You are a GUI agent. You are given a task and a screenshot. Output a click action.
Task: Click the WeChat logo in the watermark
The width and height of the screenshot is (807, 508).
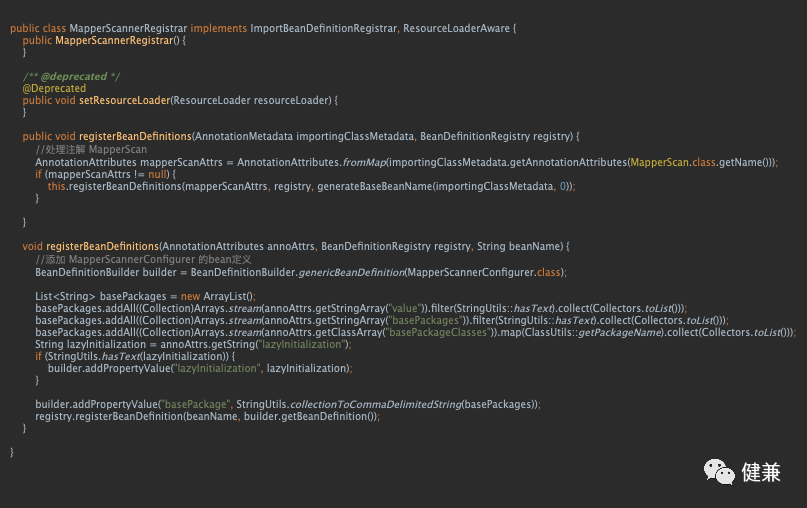(720, 471)
